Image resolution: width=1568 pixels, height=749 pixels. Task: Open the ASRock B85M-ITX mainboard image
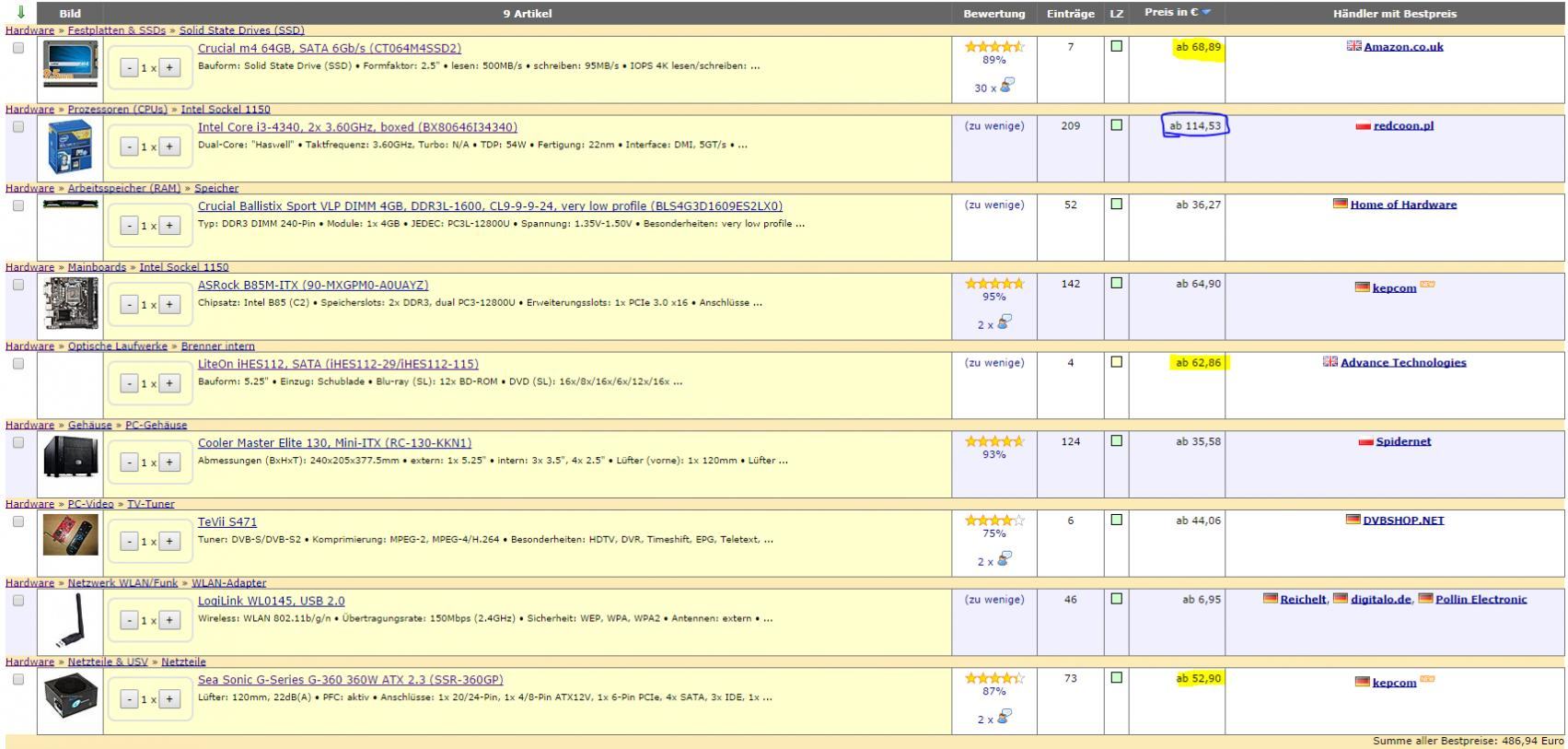70,304
